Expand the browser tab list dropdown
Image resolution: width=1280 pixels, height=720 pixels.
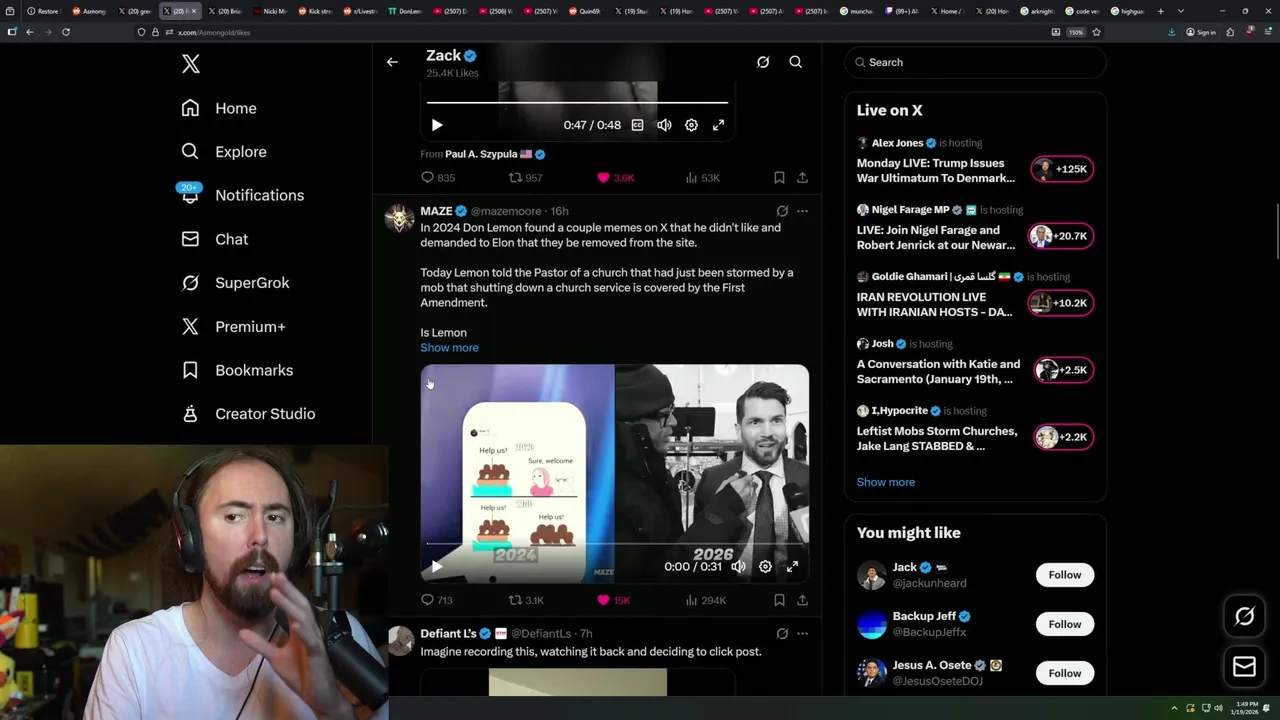[x=1181, y=11]
